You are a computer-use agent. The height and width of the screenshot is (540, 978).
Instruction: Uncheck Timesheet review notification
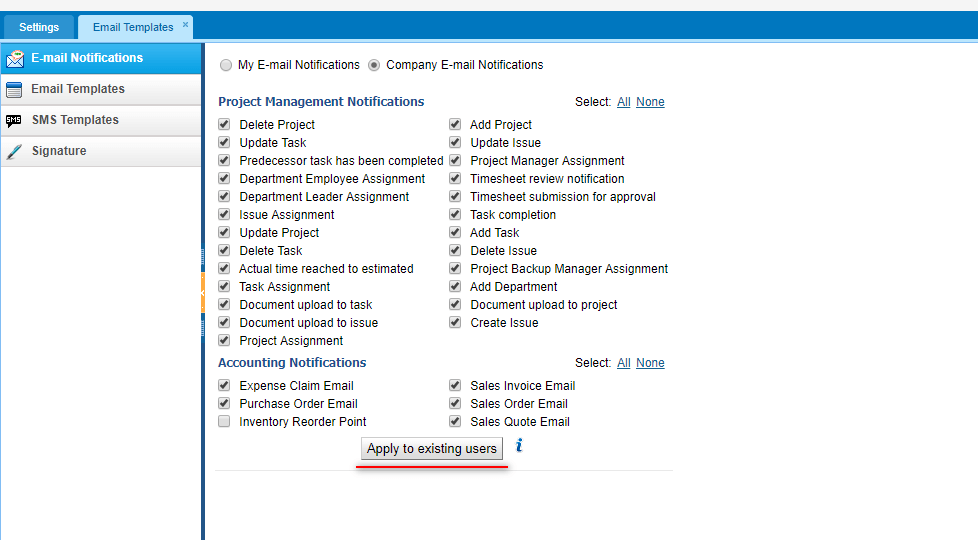coord(455,178)
